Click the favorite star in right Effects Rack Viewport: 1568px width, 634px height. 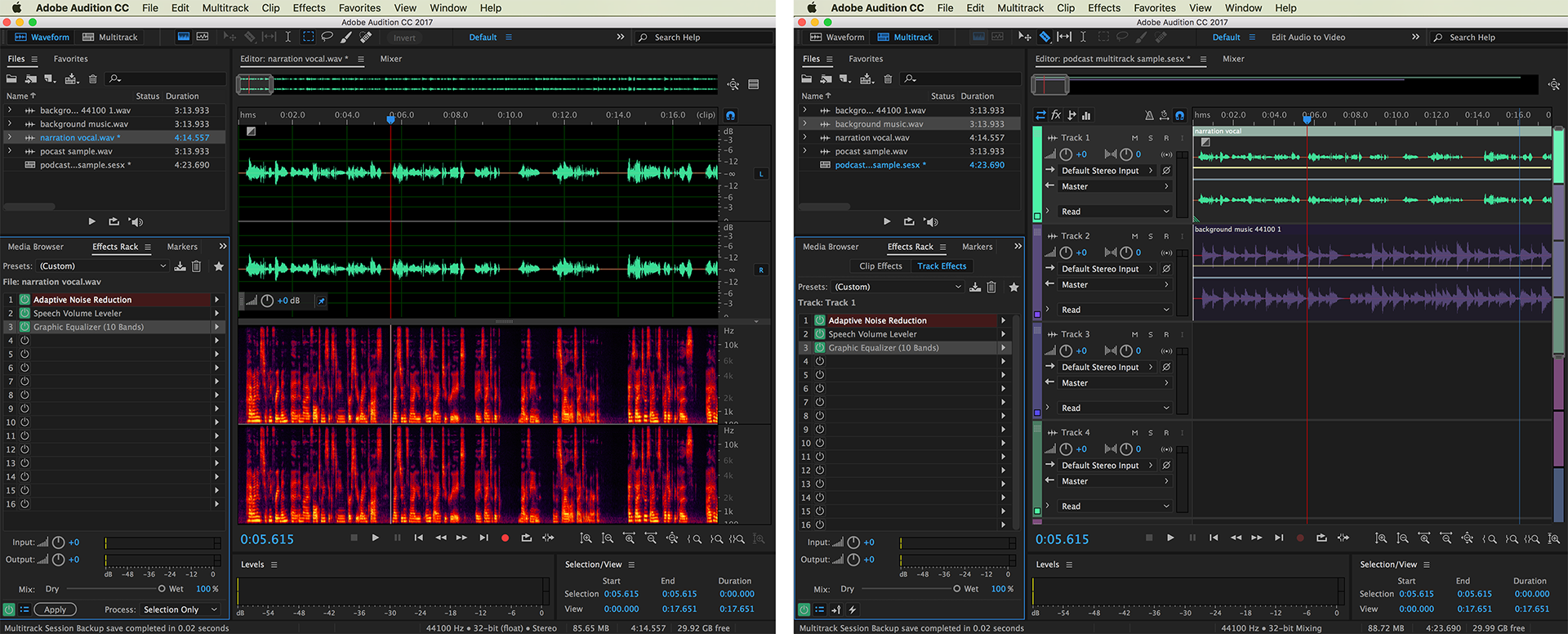[x=1013, y=287]
